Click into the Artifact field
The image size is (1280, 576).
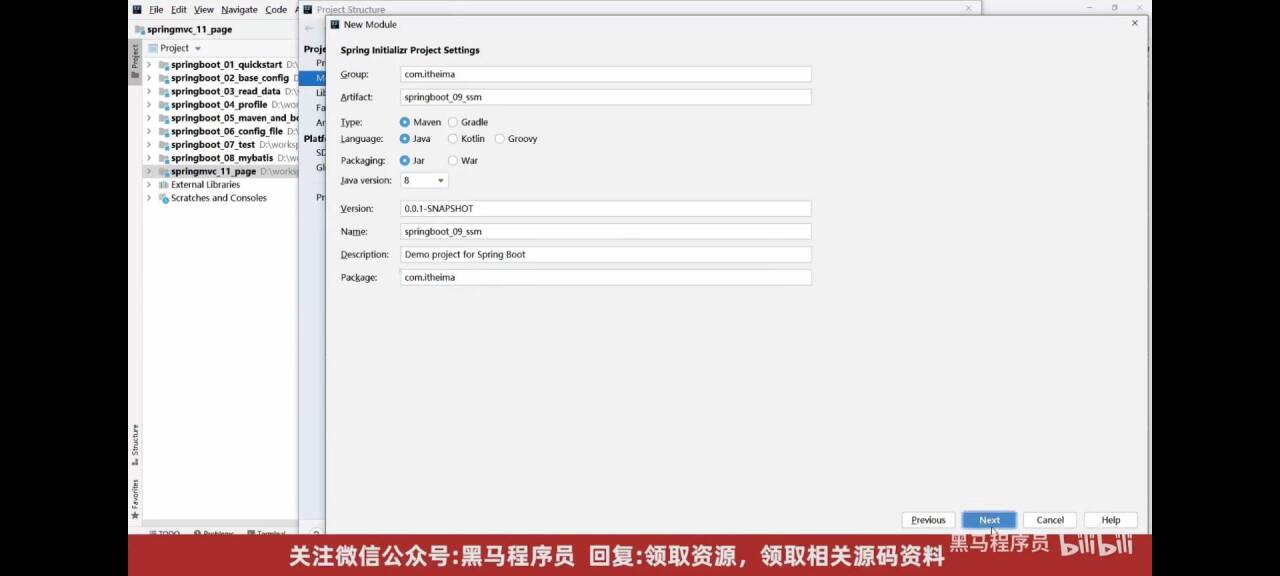click(x=606, y=97)
